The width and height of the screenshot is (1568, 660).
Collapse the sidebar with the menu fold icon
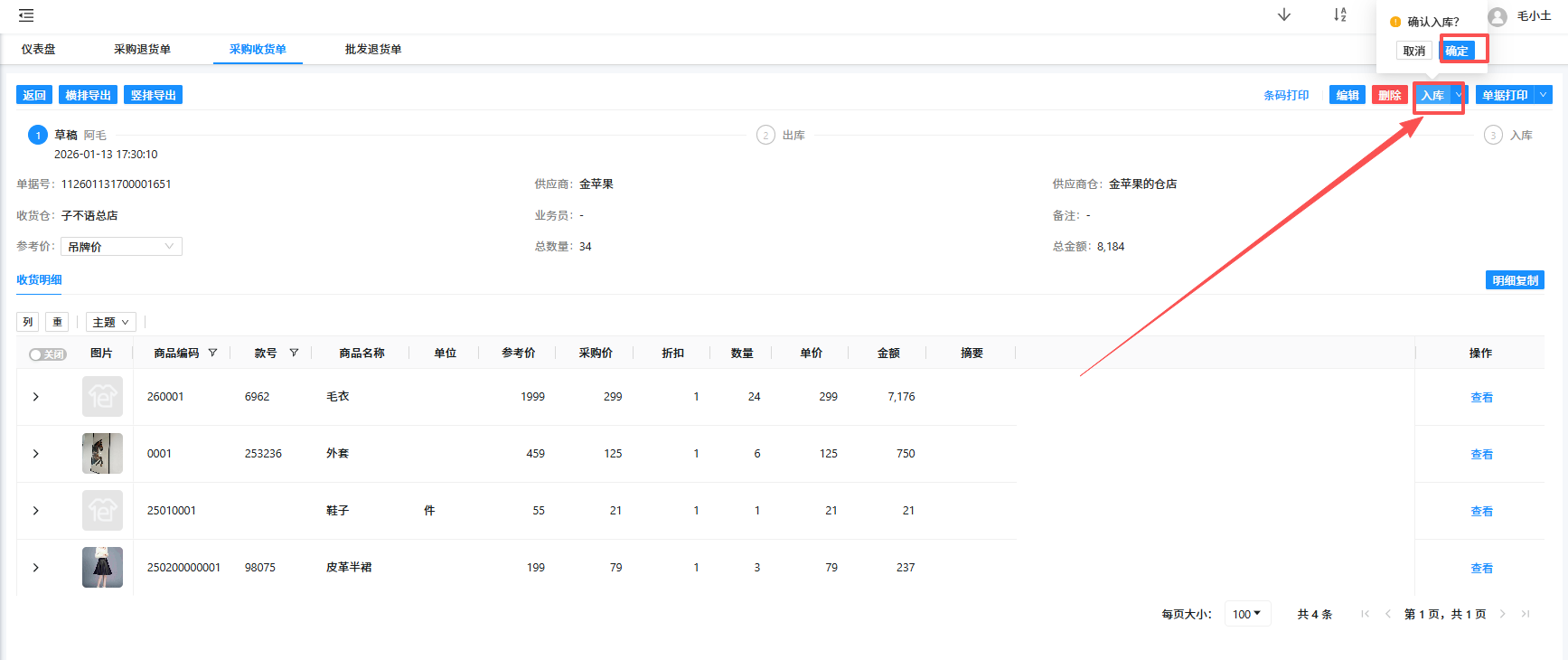pos(26,15)
